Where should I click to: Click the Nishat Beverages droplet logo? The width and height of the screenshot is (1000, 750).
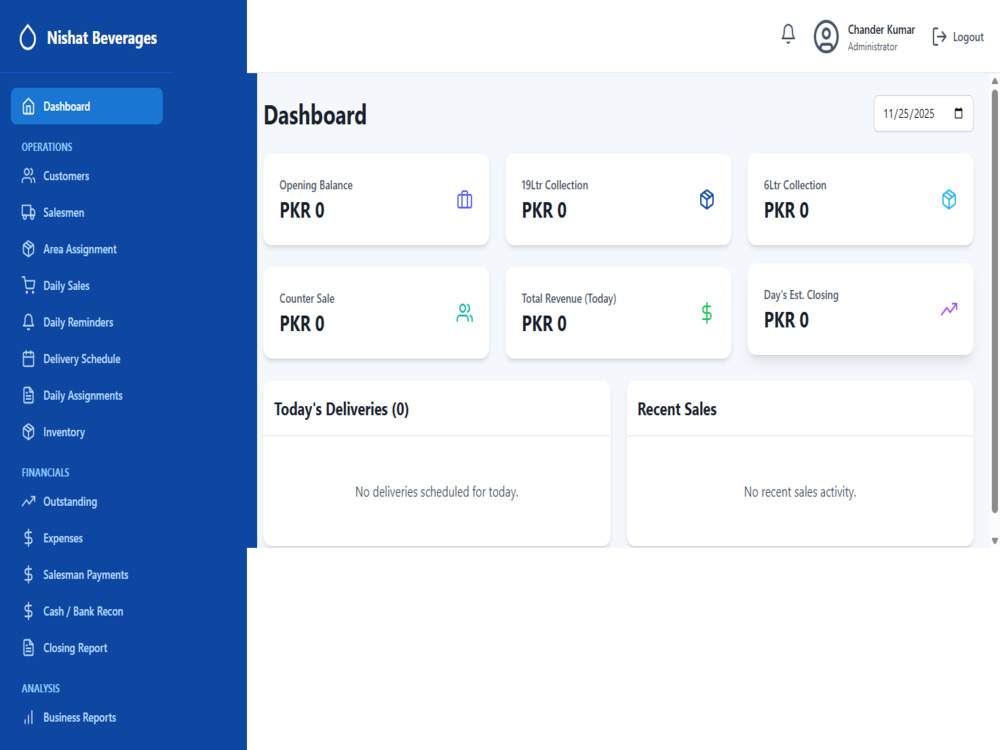point(27,38)
